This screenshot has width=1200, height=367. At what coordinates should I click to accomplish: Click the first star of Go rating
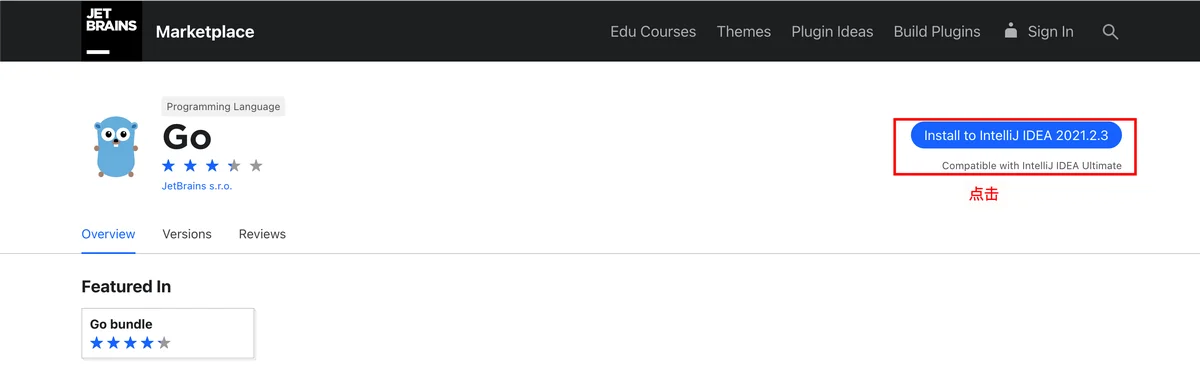tap(169, 166)
